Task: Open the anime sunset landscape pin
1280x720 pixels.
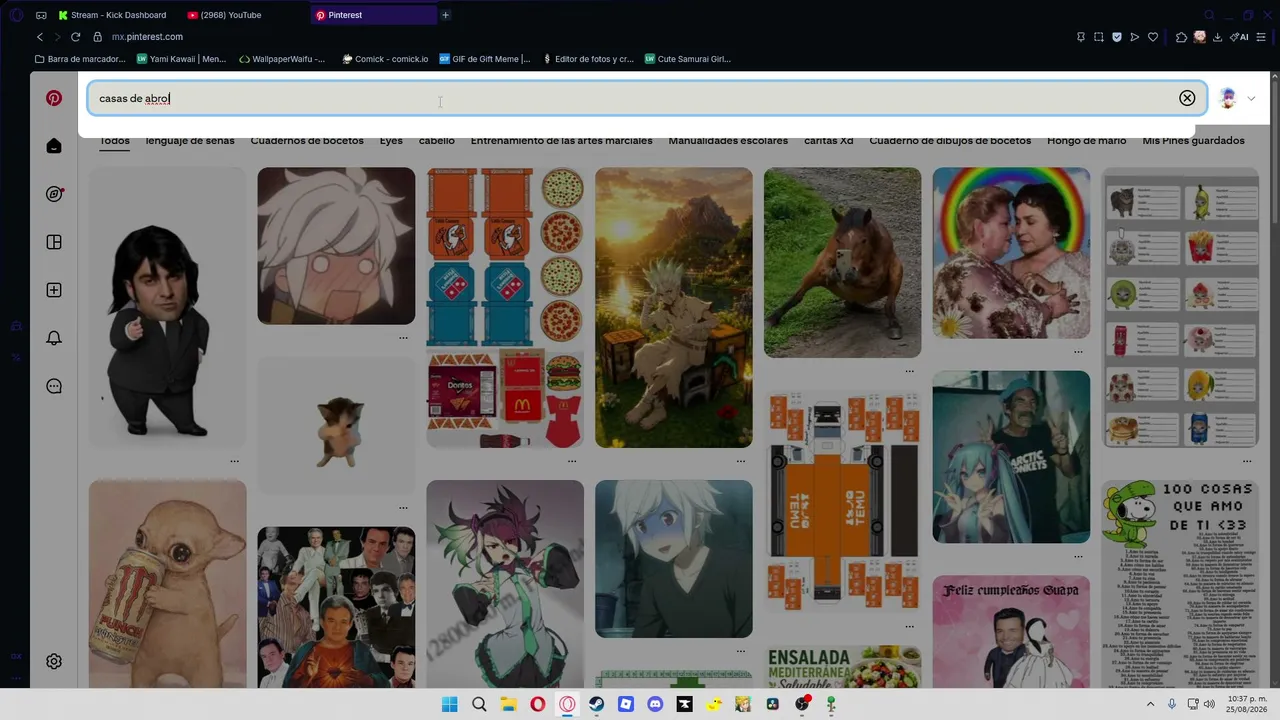Action: 674,307
